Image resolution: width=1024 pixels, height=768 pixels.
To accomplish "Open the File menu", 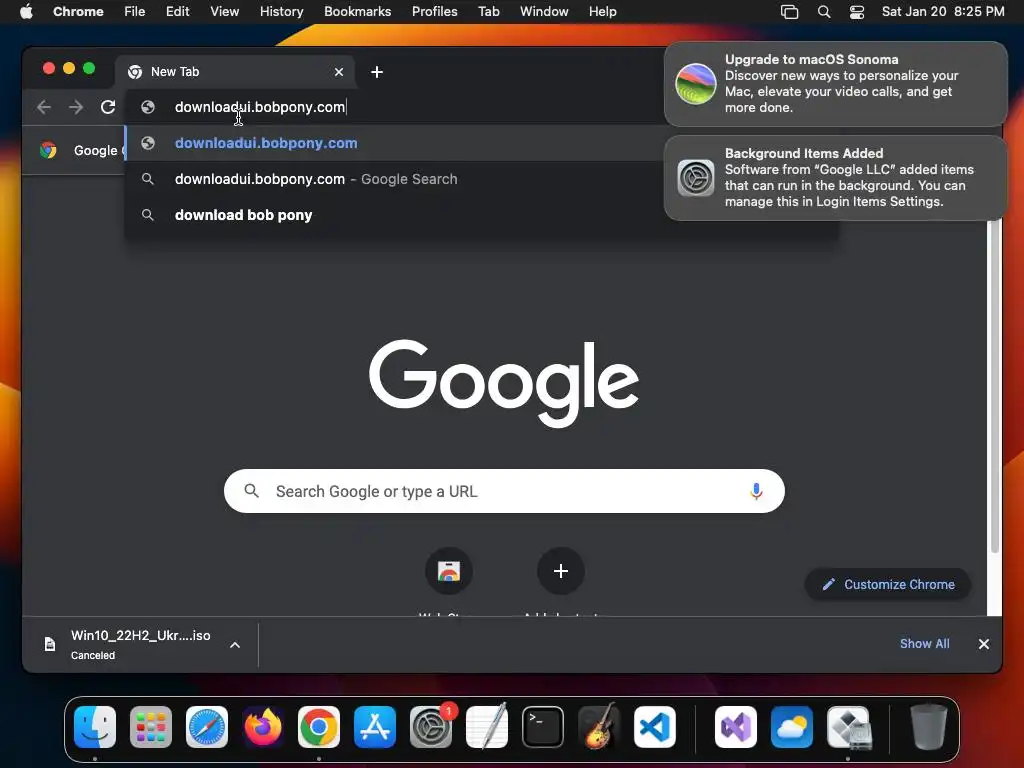I will [x=135, y=11].
